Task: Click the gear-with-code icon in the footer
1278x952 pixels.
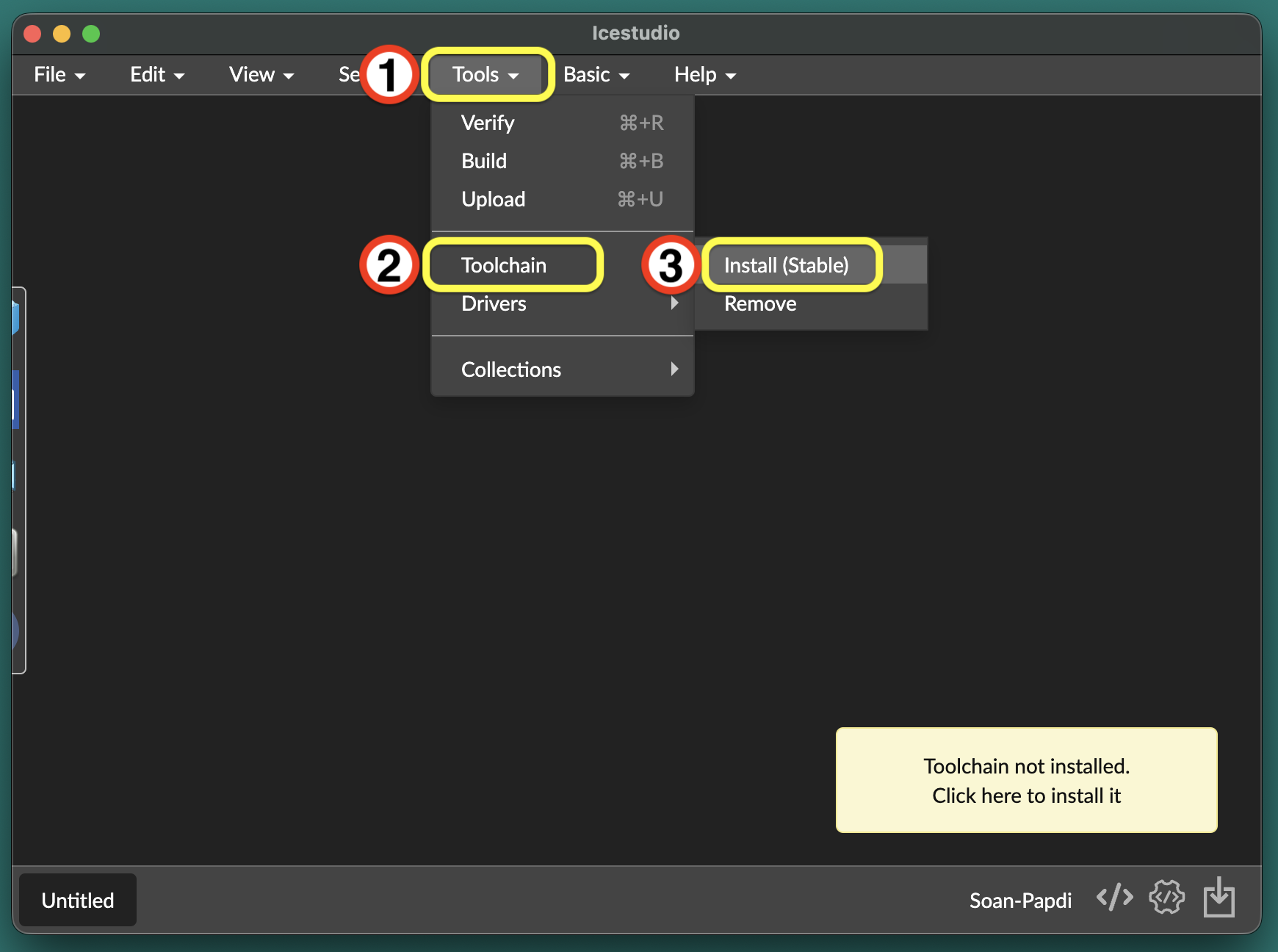Action: pyautogui.click(x=1166, y=898)
